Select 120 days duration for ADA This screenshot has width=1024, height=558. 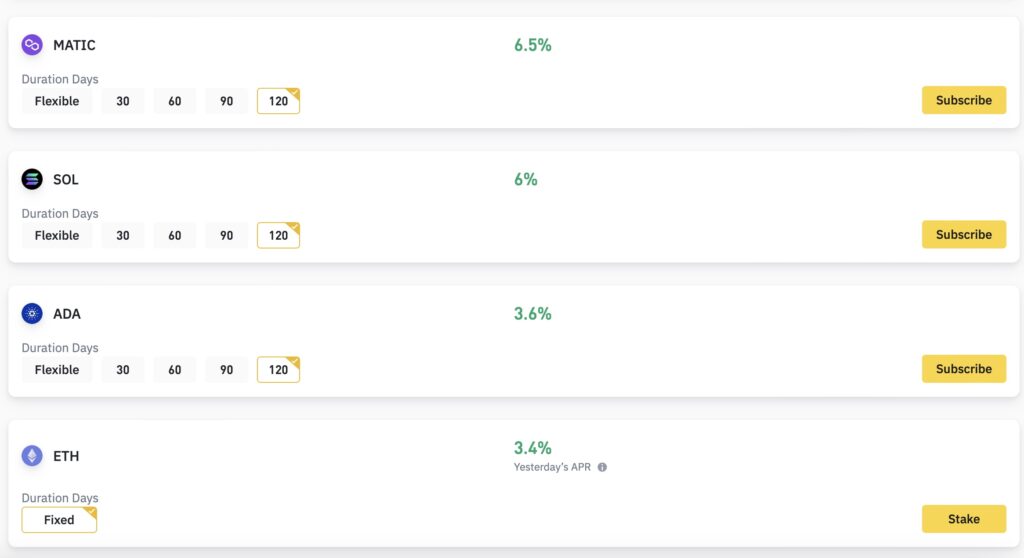(278, 370)
